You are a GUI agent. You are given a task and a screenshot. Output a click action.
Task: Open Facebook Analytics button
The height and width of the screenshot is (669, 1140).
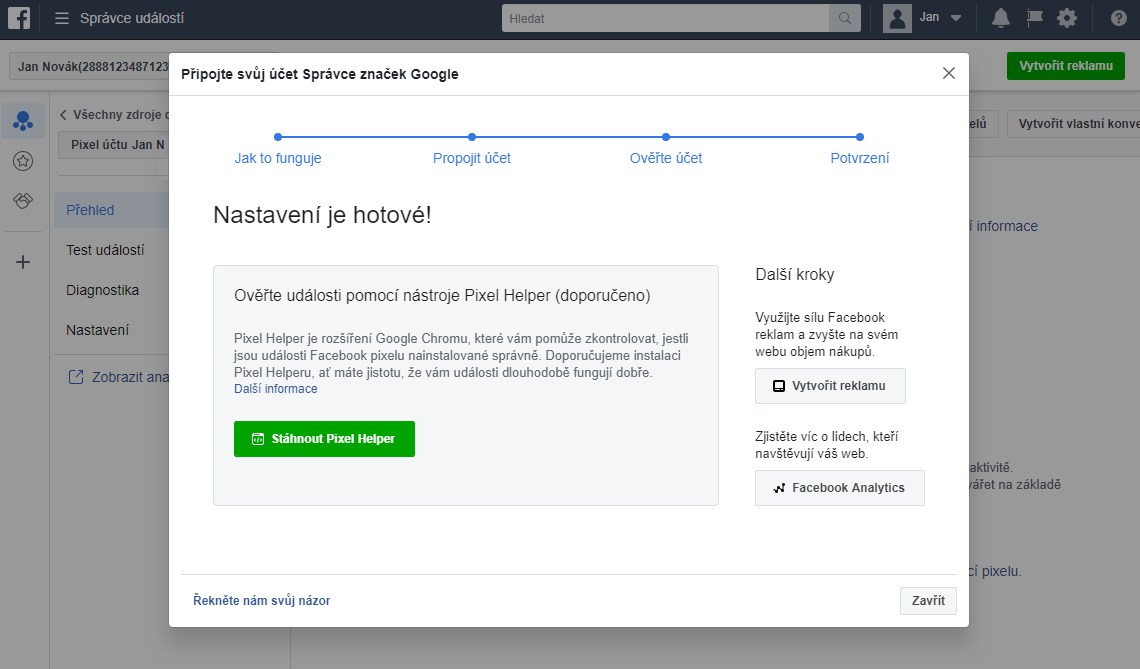[839, 488]
